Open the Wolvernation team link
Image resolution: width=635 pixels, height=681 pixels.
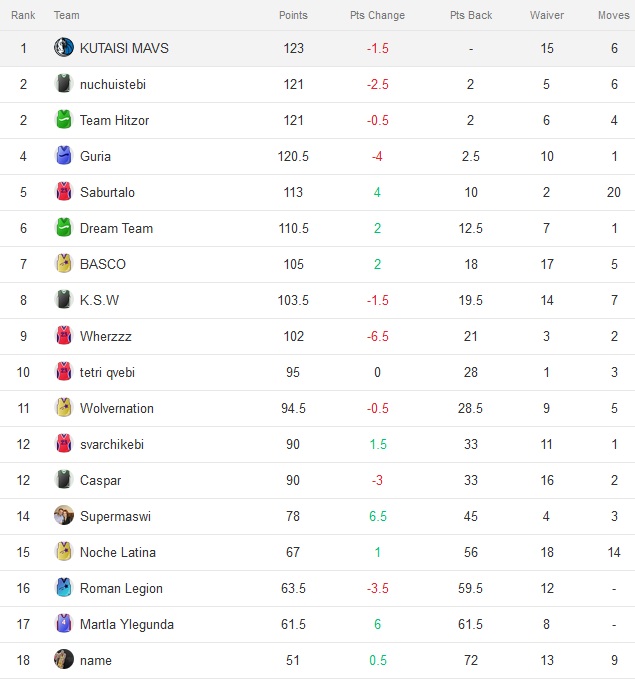point(117,408)
